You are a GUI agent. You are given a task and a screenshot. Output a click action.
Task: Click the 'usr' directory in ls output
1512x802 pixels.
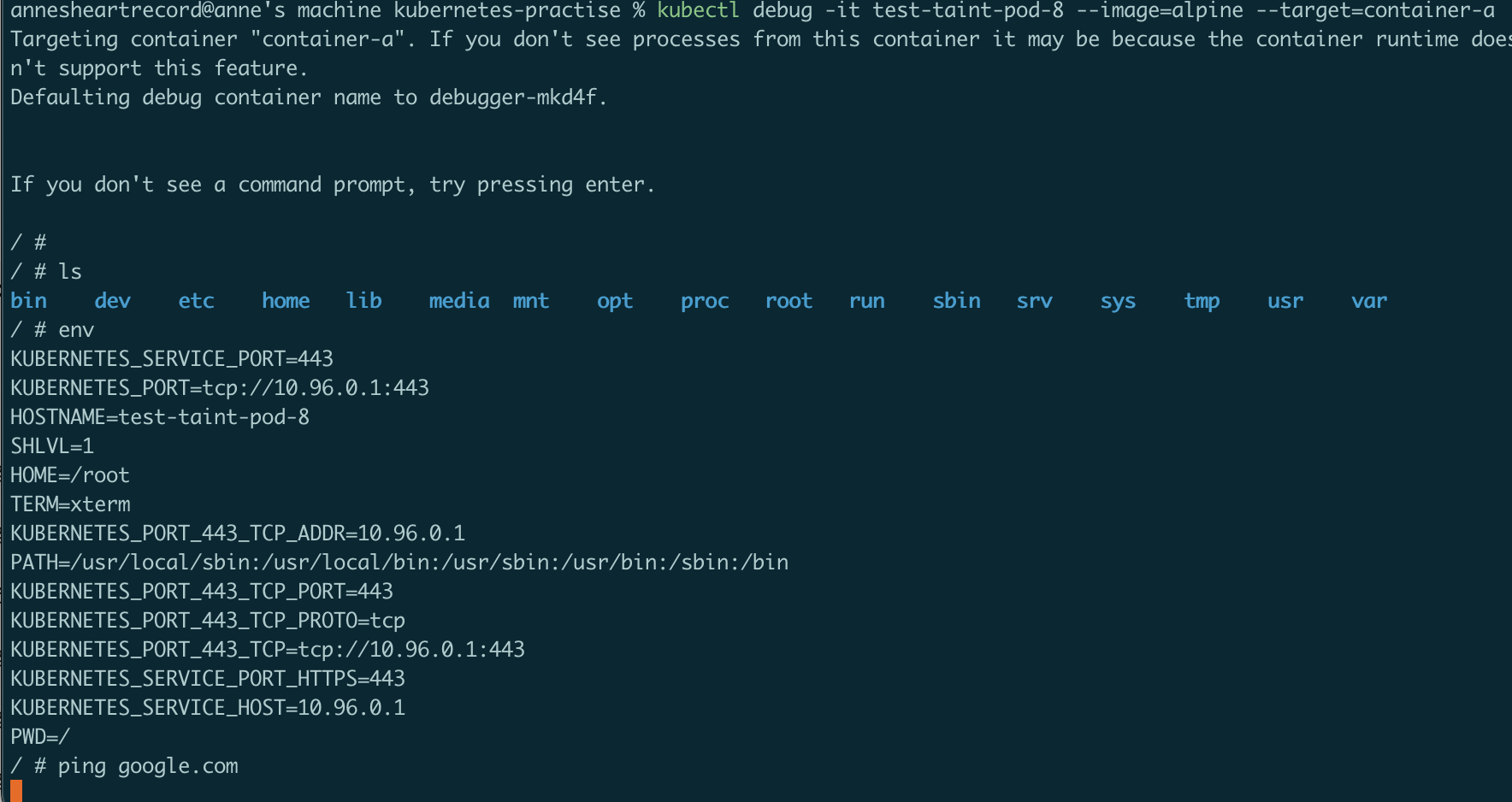(1285, 301)
